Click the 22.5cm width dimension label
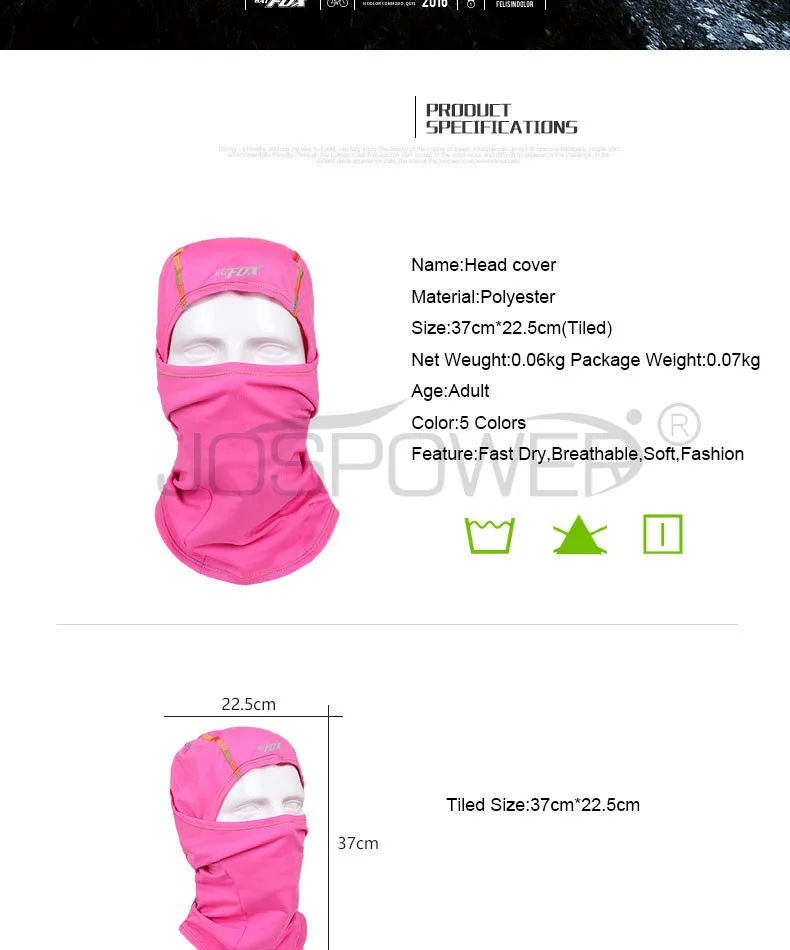 248,704
